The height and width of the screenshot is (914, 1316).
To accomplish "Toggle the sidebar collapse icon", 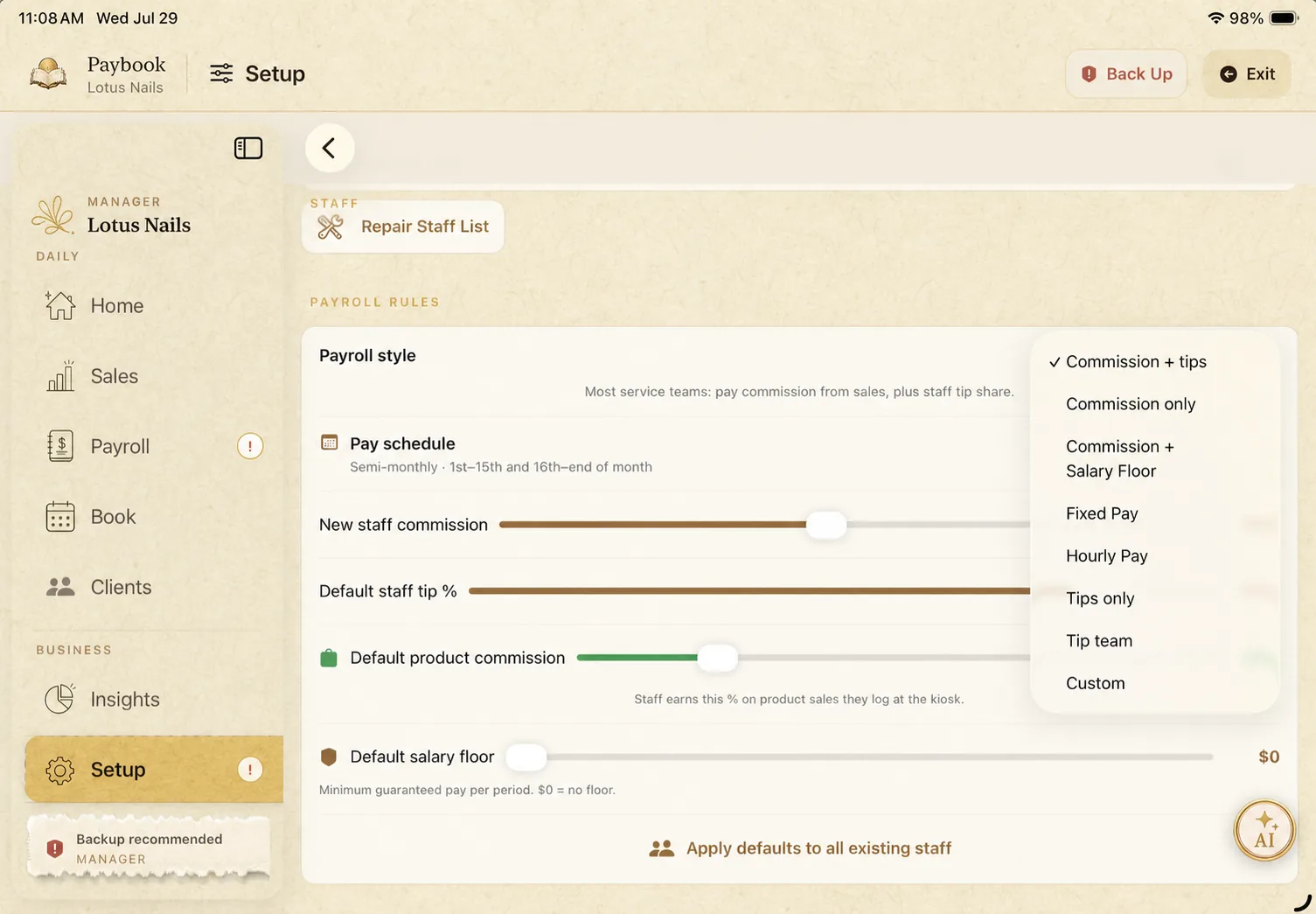I will click(x=248, y=148).
